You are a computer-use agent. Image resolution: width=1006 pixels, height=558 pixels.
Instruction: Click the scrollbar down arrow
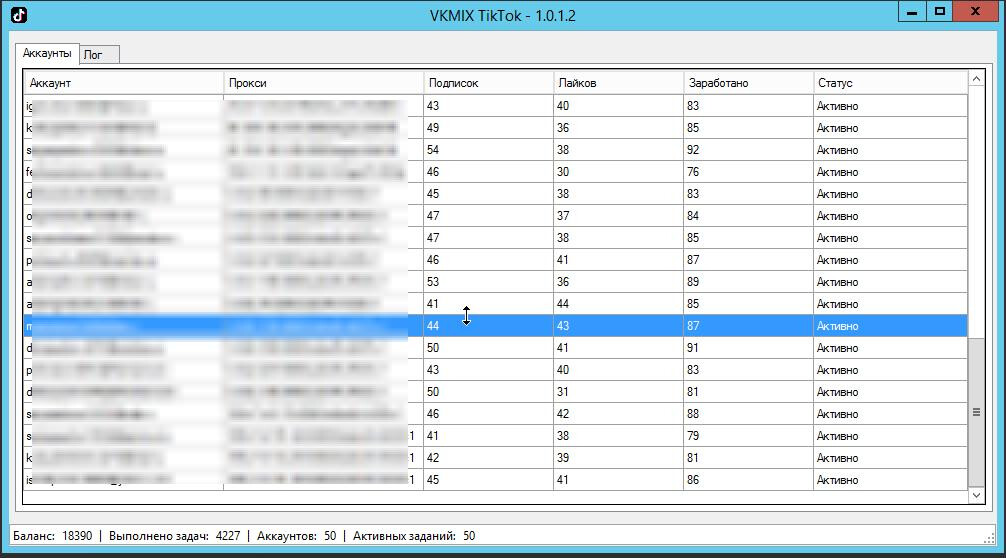976,495
